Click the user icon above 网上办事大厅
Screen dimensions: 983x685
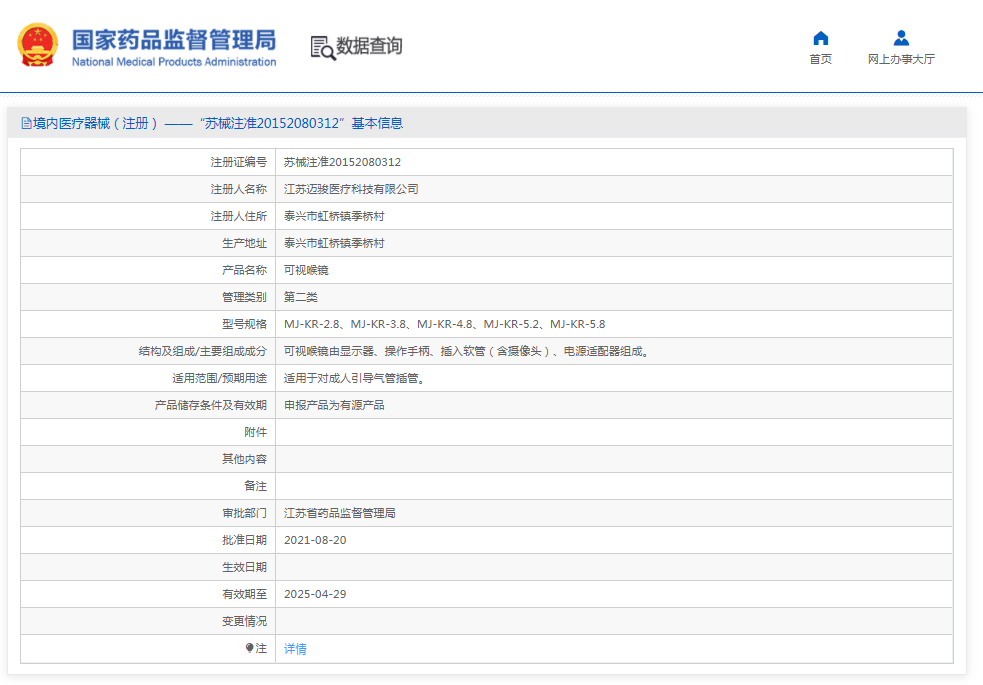(901, 38)
